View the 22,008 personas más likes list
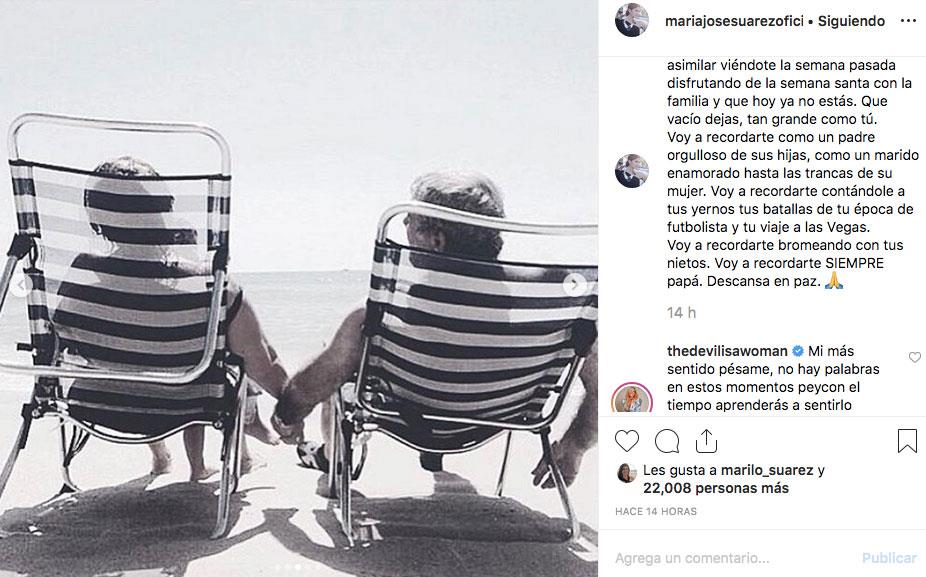926x577 pixels. click(x=716, y=488)
